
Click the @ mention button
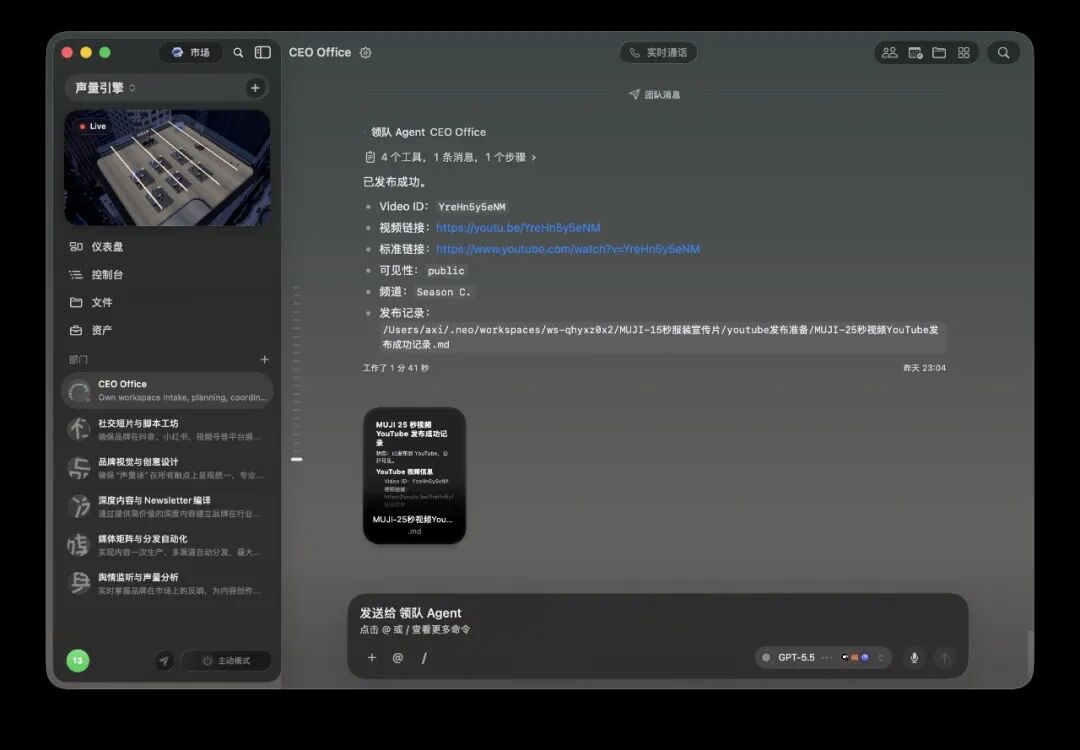397,658
